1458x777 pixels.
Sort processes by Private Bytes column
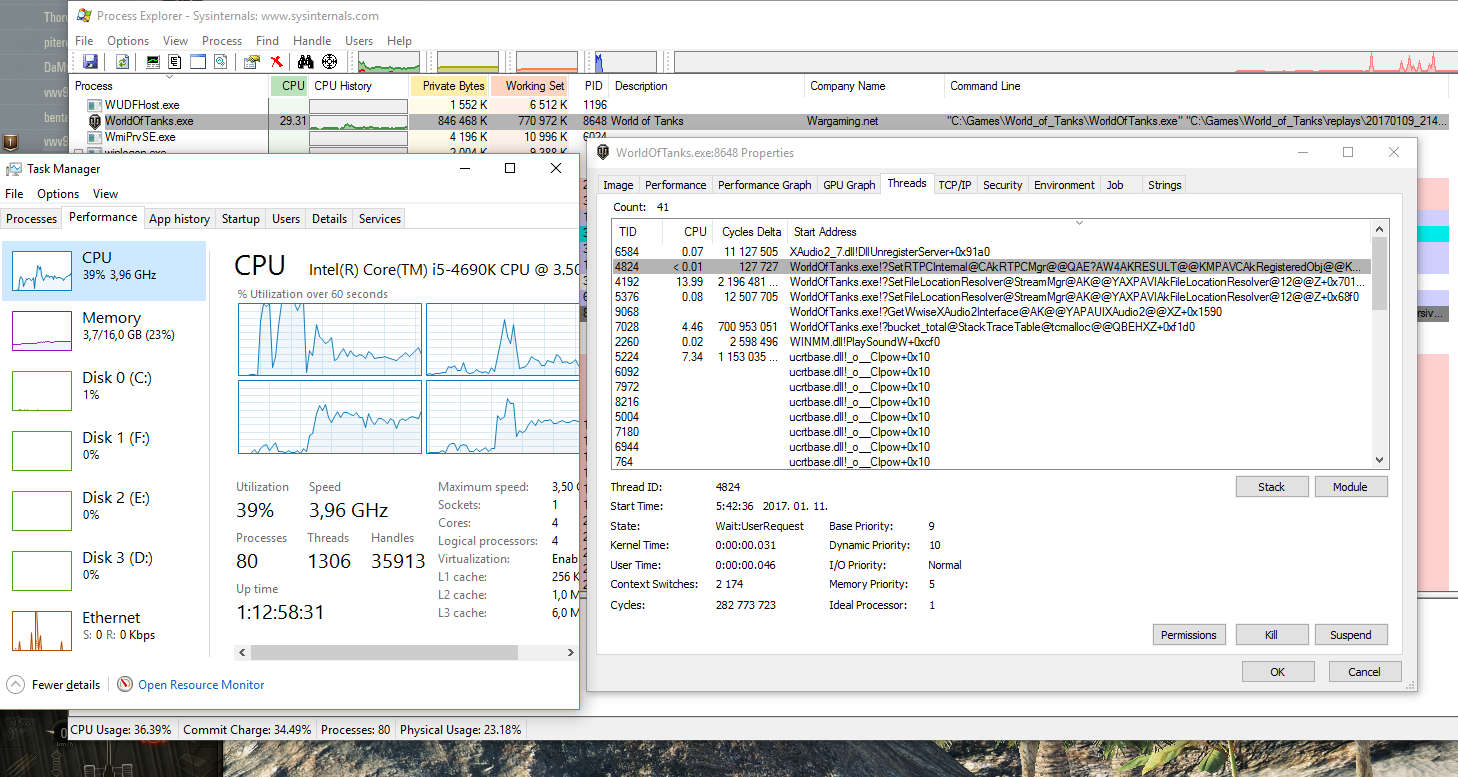click(x=450, y=86)
